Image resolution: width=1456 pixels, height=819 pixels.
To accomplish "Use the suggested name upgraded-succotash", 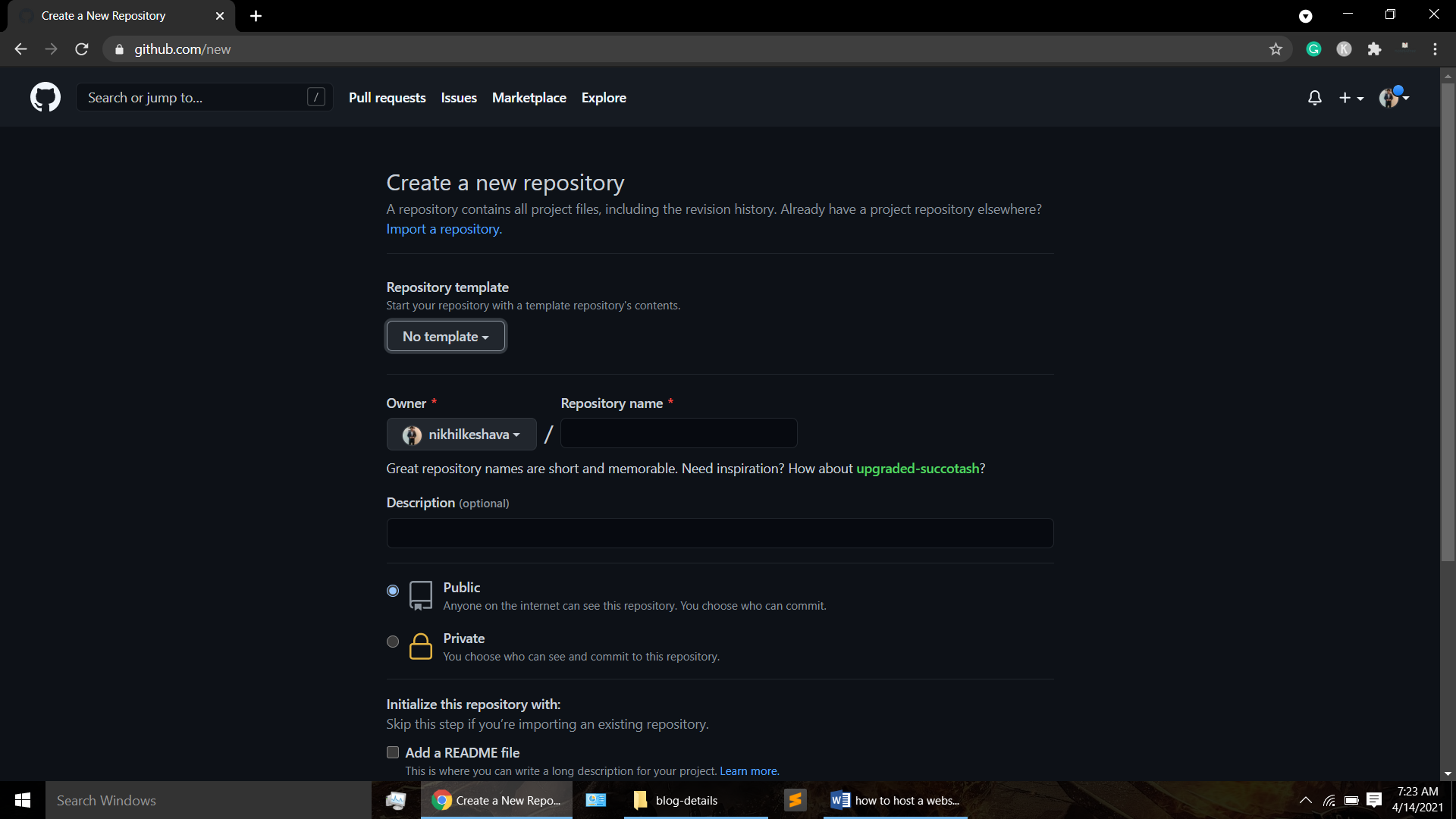I will click(x=918, y=469).
